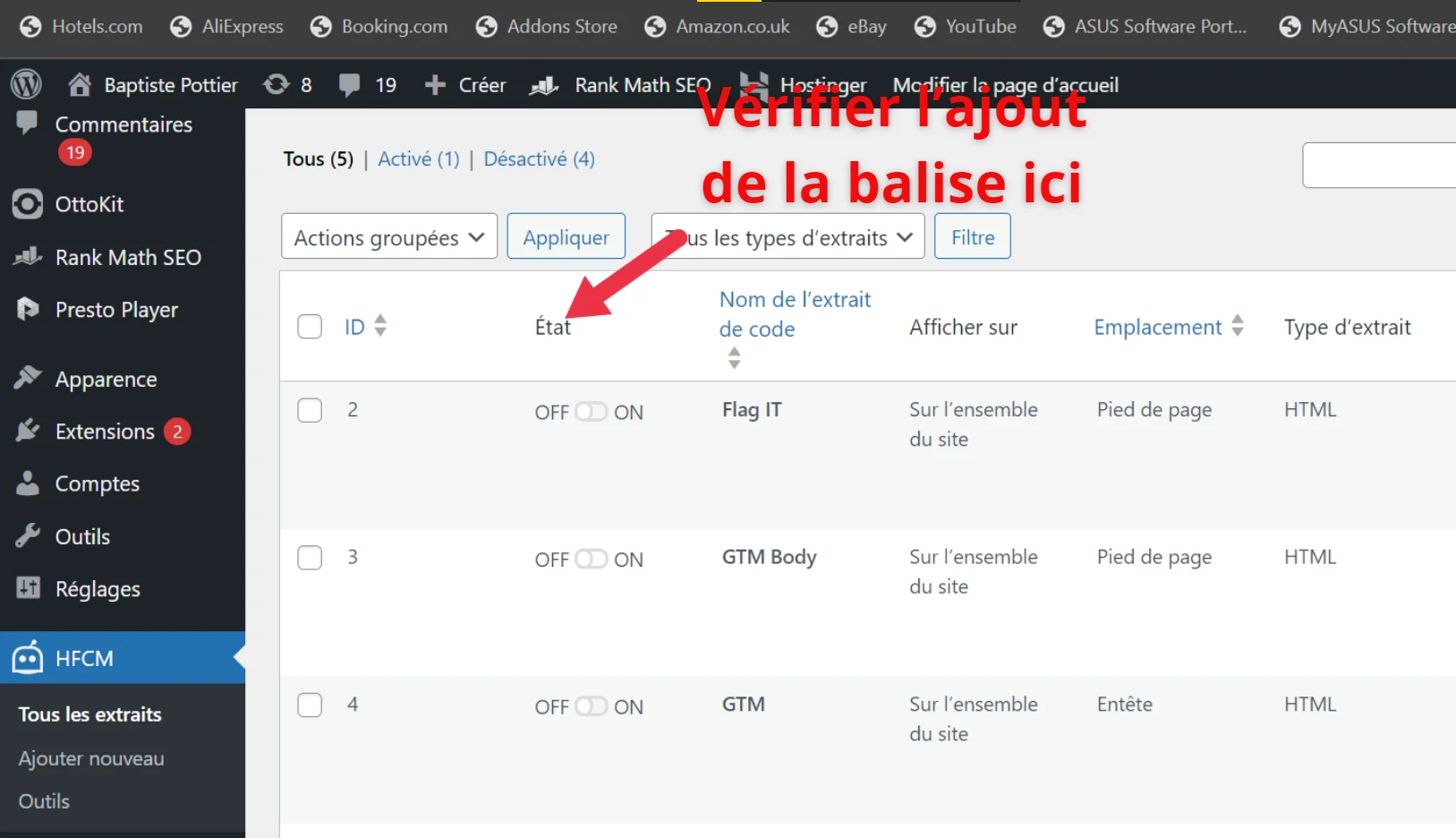Sort snippets by Emplacement

[x=1157, y=327]
